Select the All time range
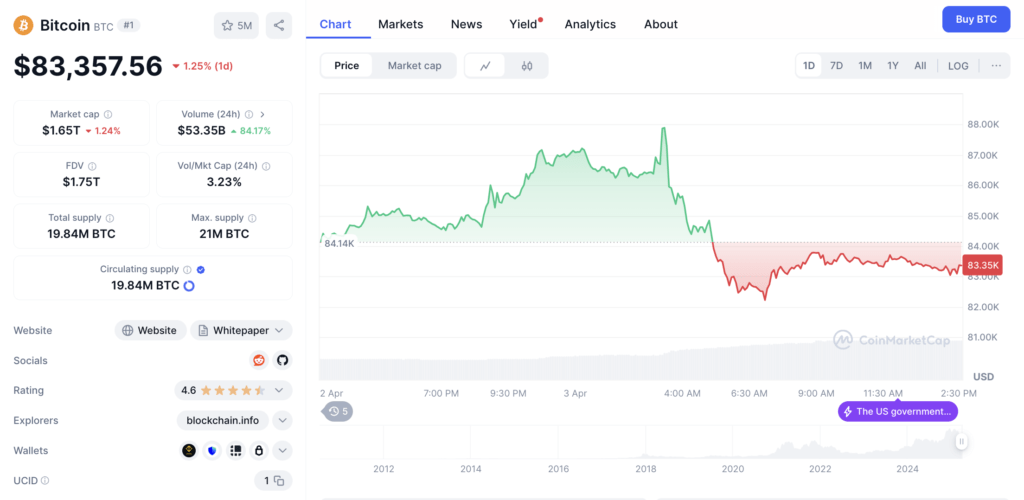 point(920,66)
